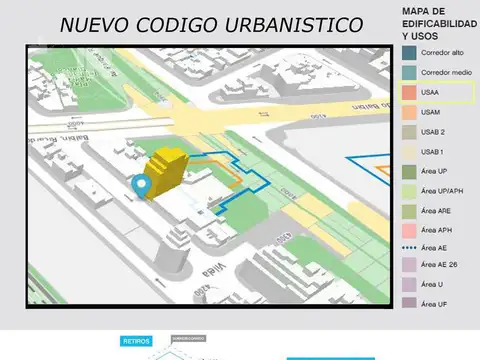Select the Corredor alto color swatch
This screenshot has width=480, height=360.
pyautogui.click(x=409, y=53)
